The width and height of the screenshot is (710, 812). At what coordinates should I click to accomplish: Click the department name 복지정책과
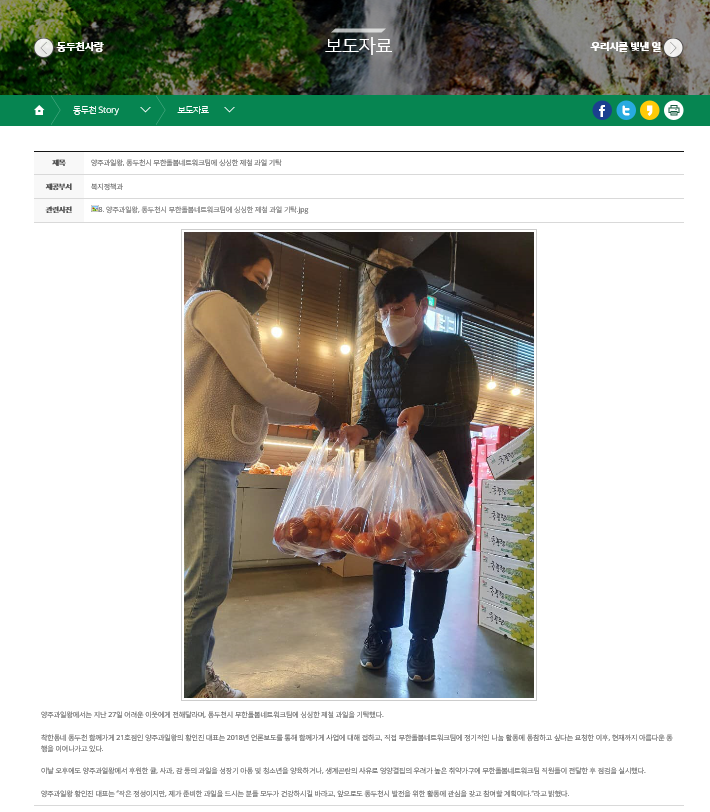coord(107,186)
